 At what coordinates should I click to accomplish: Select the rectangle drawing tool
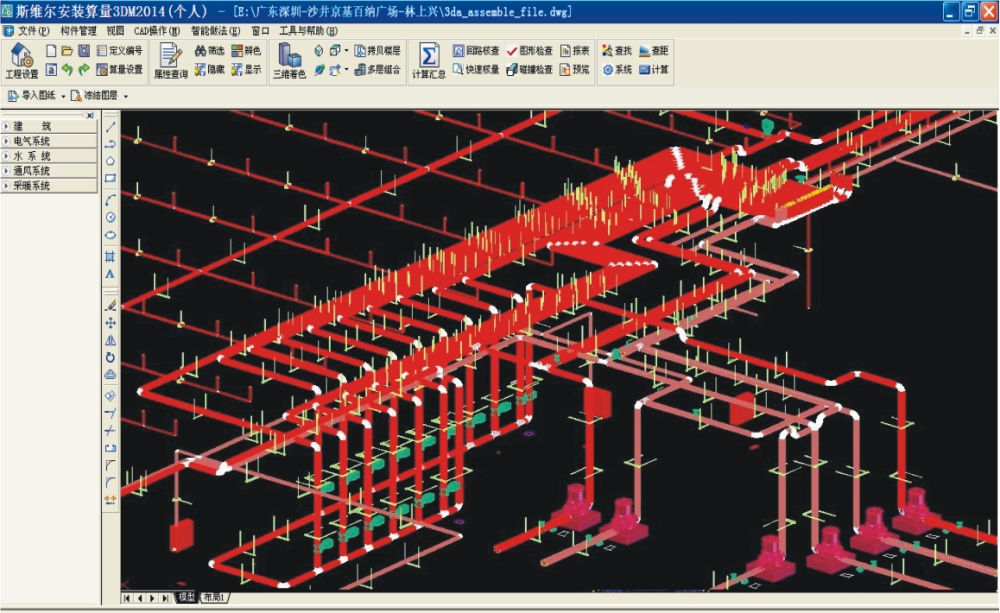110,179
